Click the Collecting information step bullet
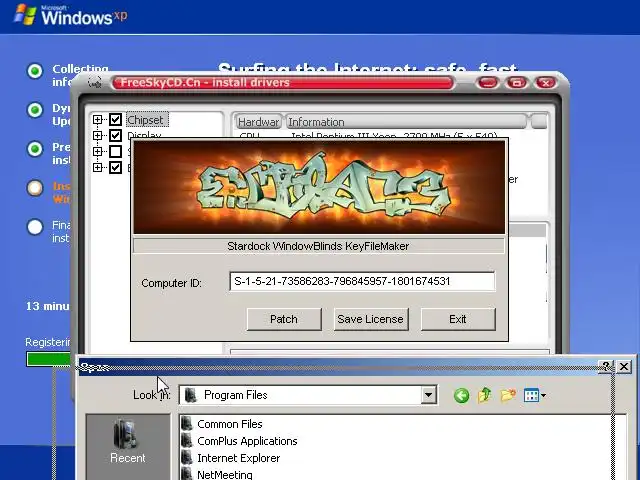This screenshot has width=640, height=480. pyautogui.click(x=35, y=71)
